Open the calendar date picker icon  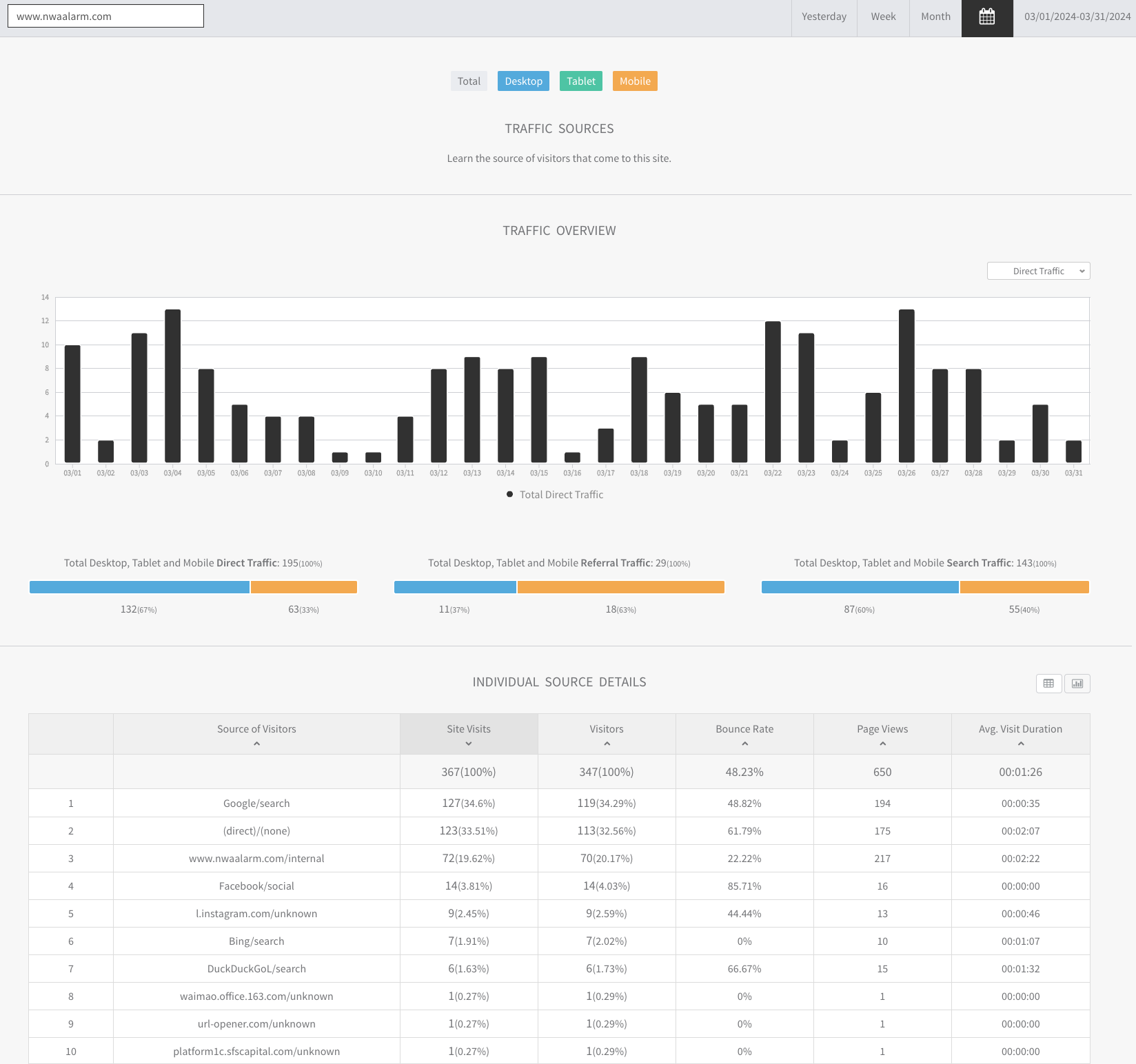[x=987, y=17]
